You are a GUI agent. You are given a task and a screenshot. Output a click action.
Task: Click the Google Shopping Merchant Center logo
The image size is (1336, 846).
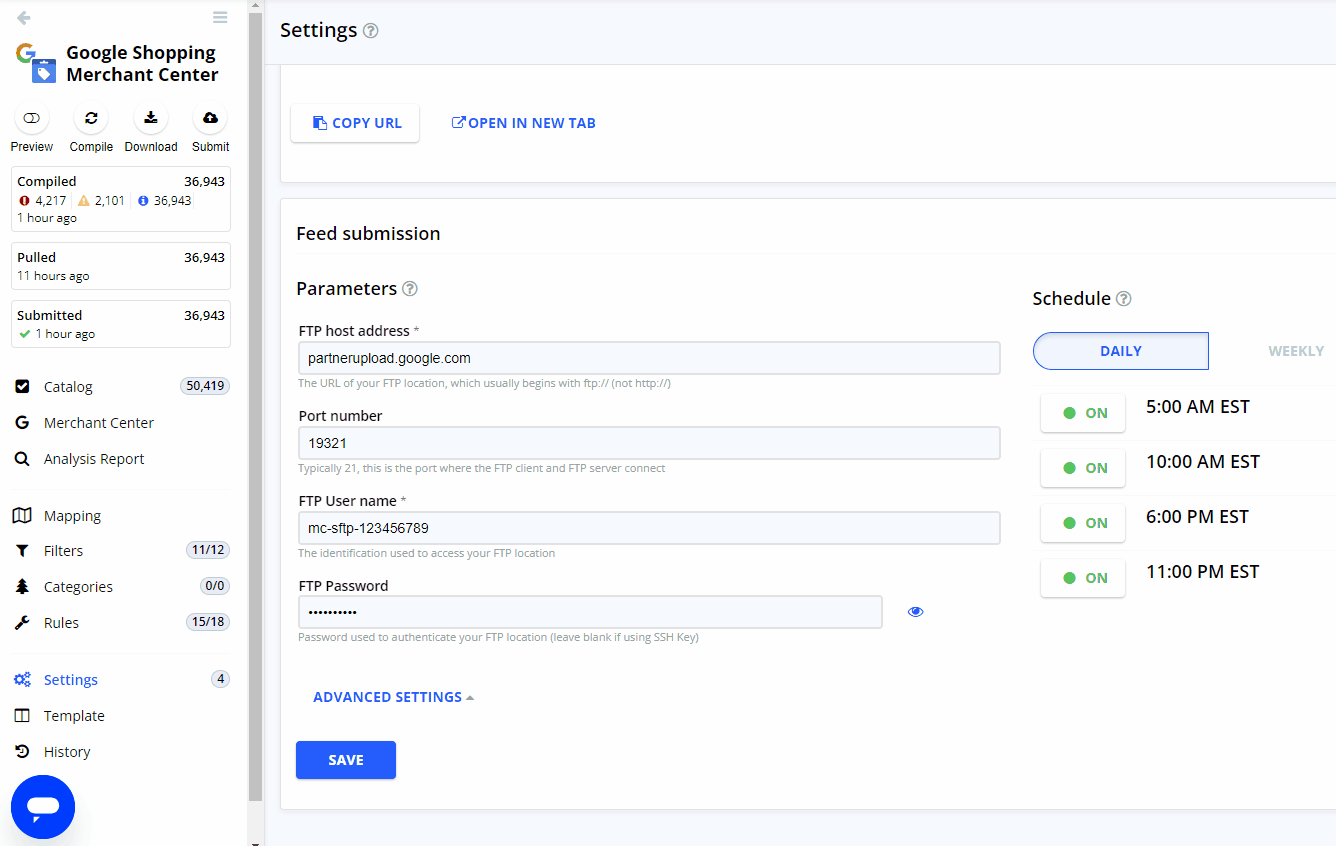[x=36, y=63]
